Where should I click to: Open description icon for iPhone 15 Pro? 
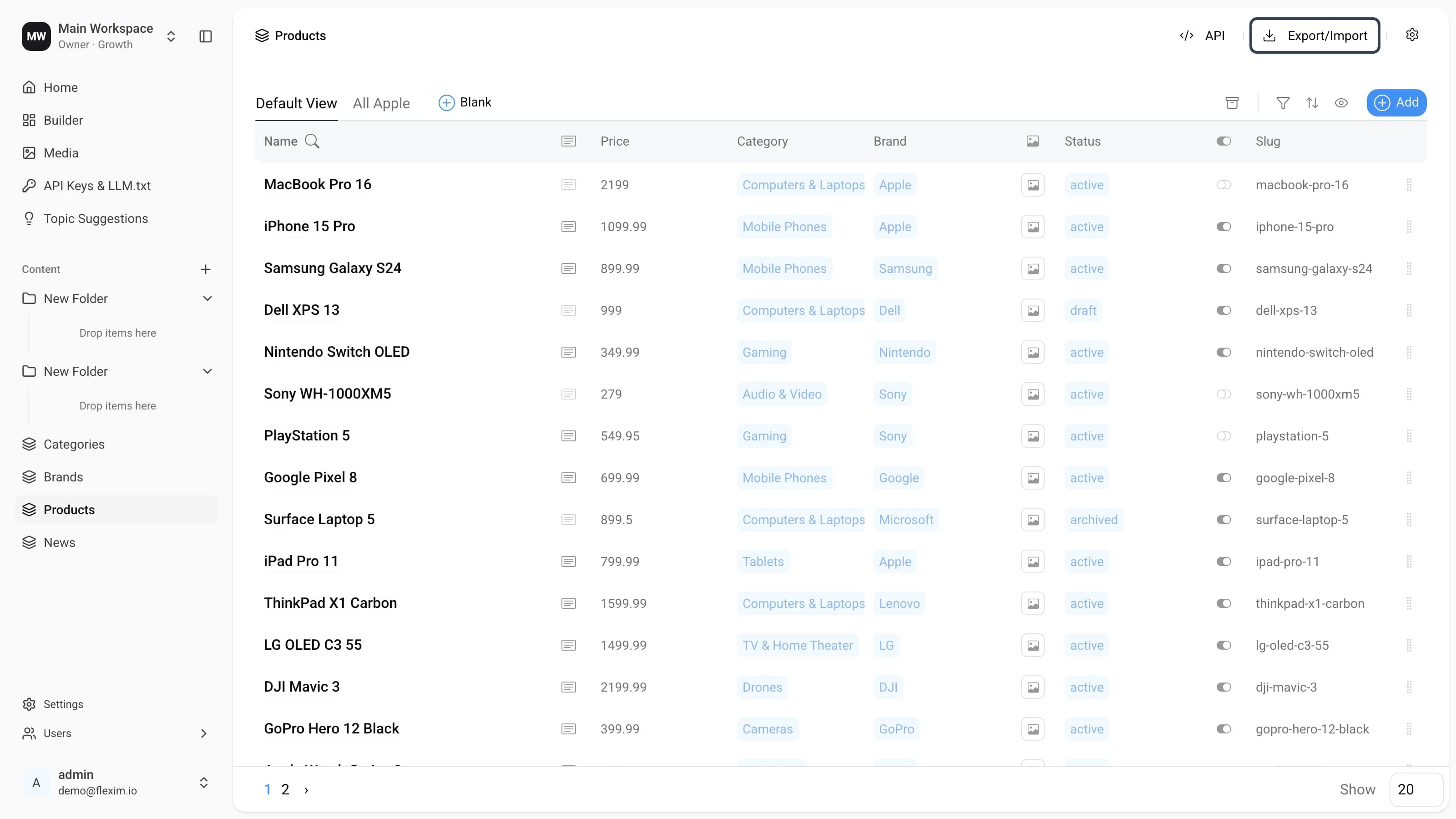[x=569, y=227]
